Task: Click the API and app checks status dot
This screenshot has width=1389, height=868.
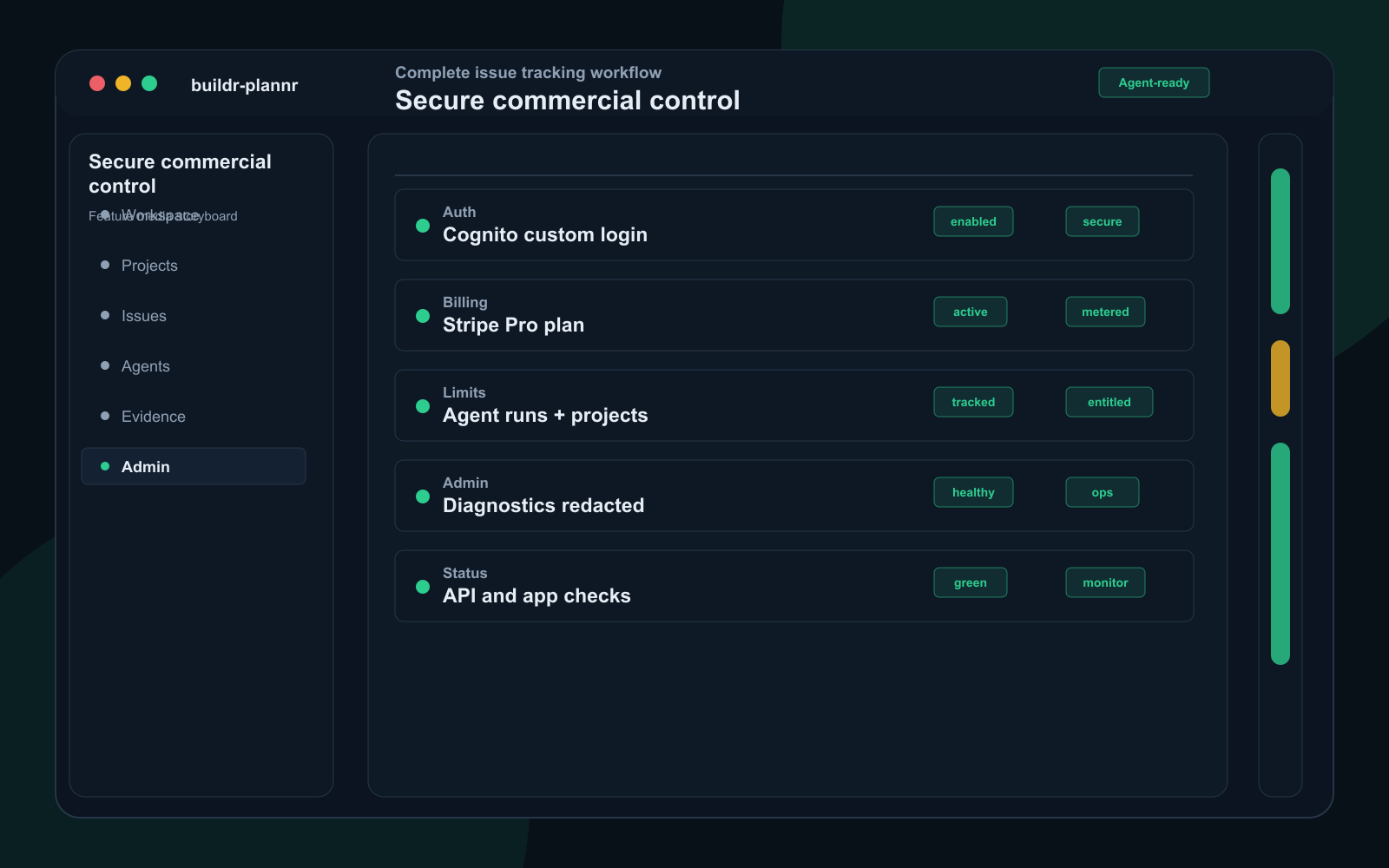Action: point(423,587)
